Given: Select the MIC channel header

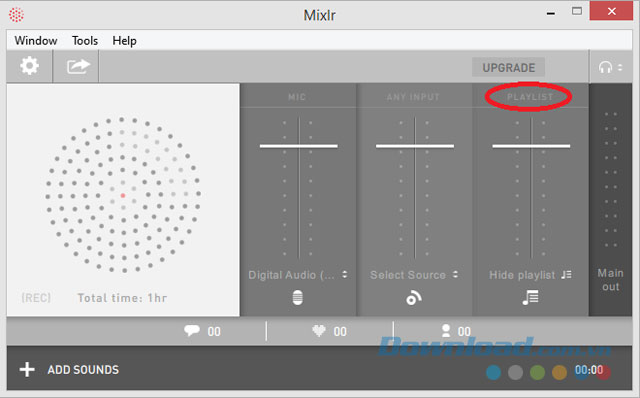Looking at the screenshot, I should point(297,97).
